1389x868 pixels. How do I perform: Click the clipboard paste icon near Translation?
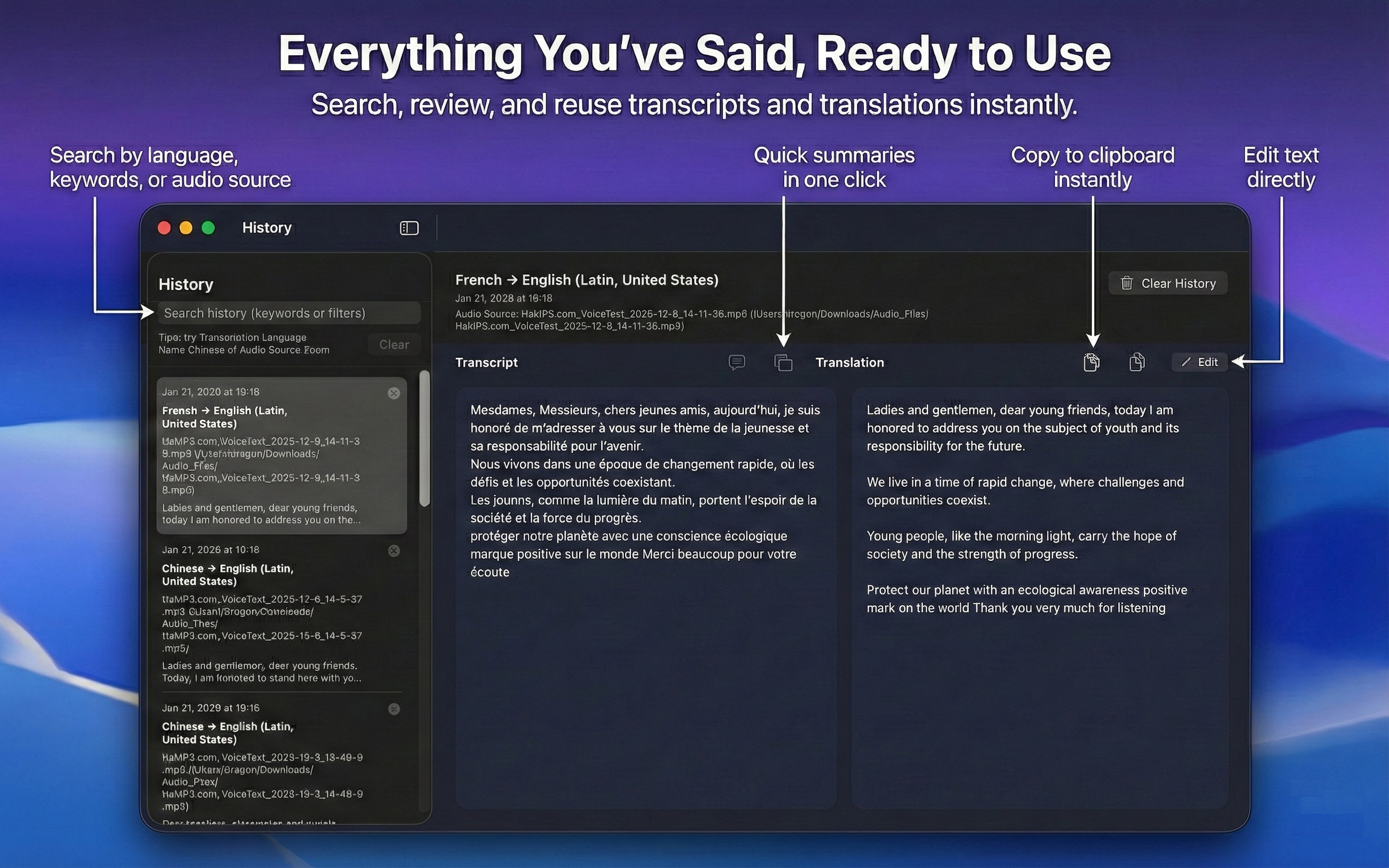coord(1091,362)
